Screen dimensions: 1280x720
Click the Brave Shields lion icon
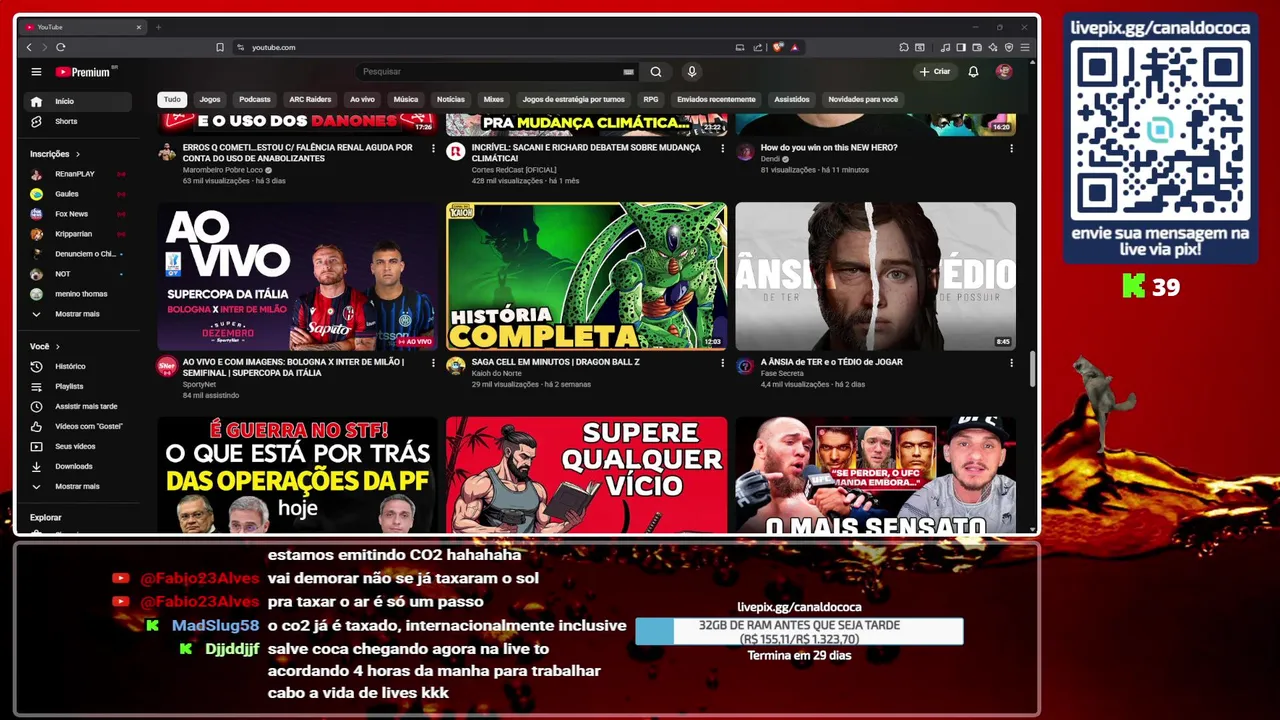(x=778, y=47)
